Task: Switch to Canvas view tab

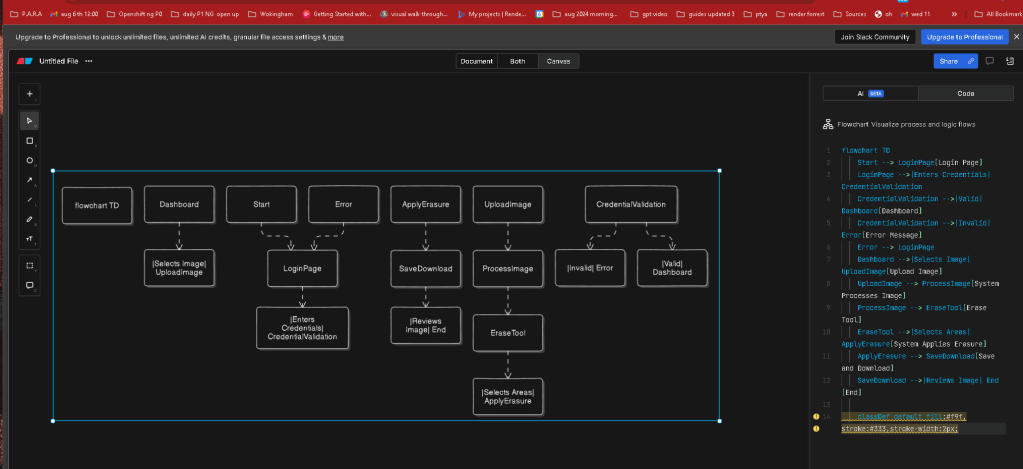Action: (x=558, y=61)
